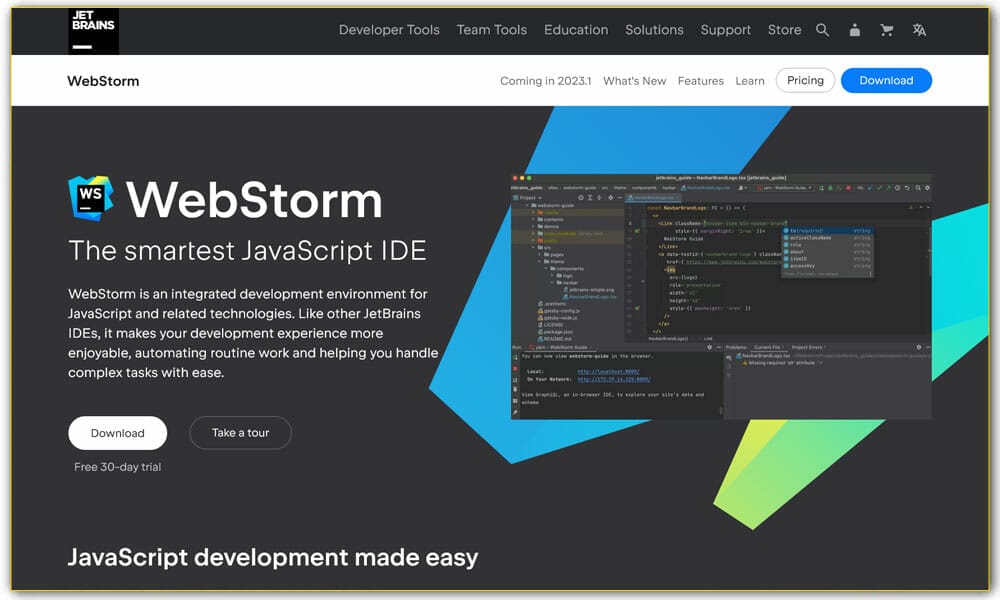This screenshot has width=1000, height=600.
Task: Open the shopping cart icon on the JetBrains site
Action: point(887,30)
